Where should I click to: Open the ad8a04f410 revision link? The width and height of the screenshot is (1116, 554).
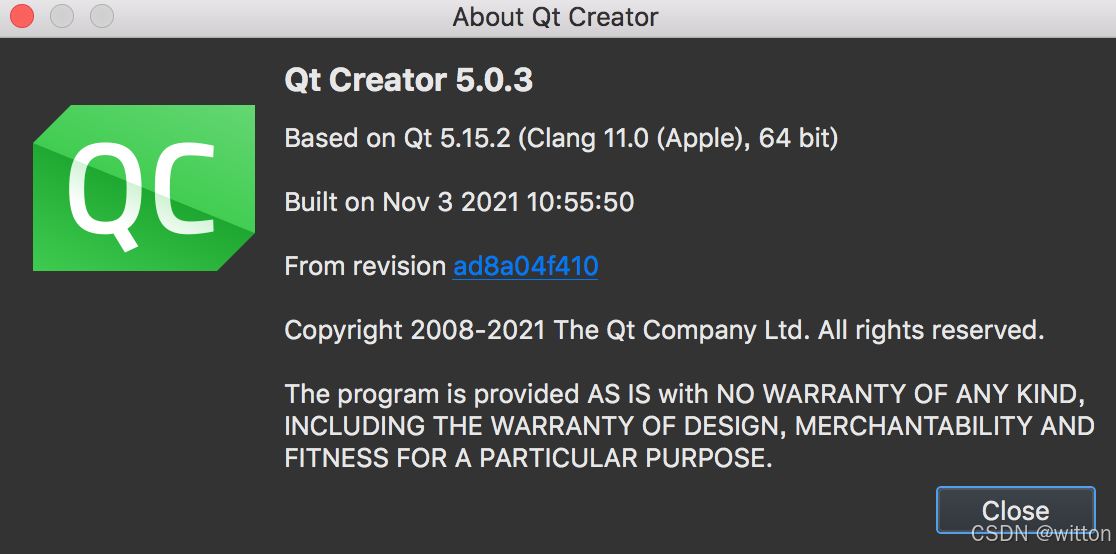coord(525,266)
